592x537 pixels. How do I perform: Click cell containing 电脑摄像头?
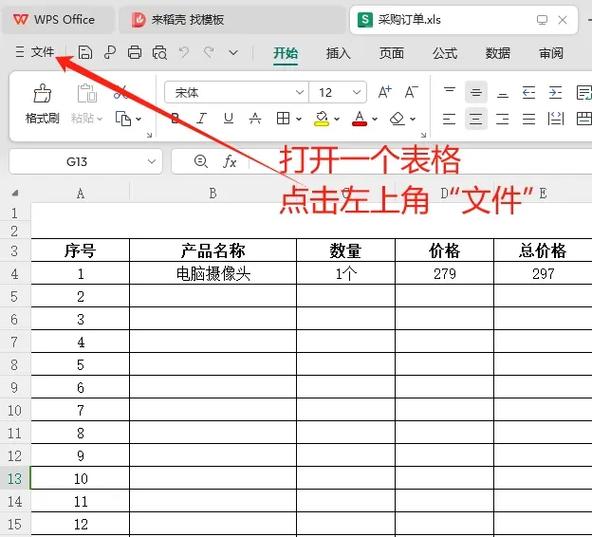click(x=213, y=273)
